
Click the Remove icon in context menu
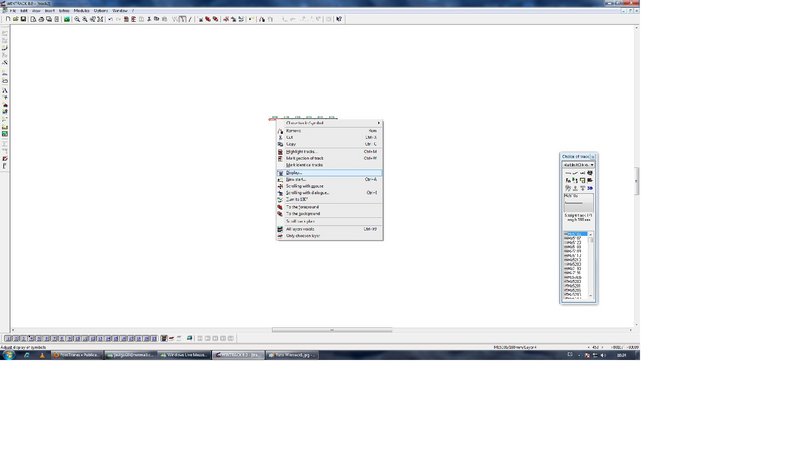point(280,131)
